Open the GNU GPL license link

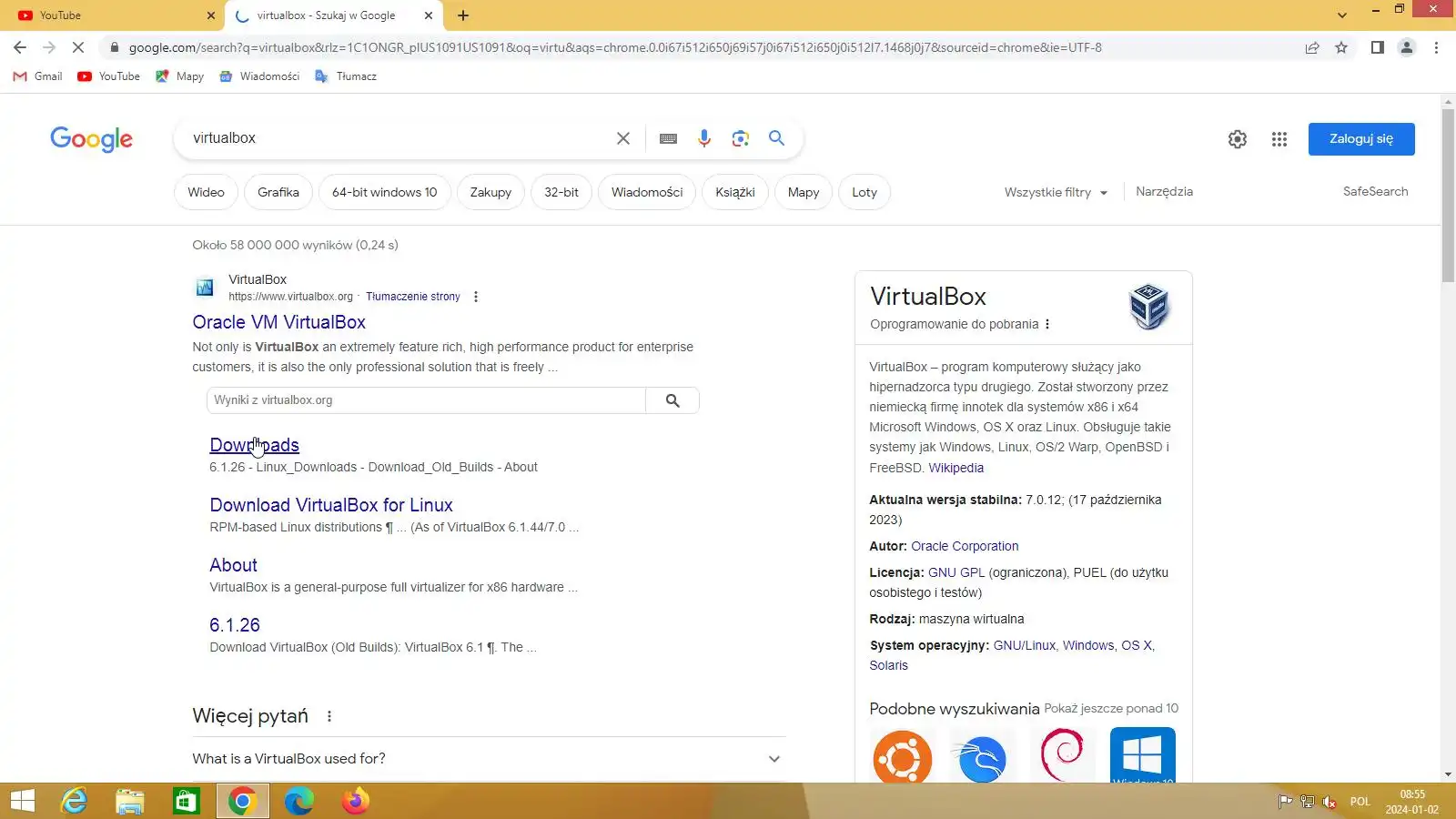pos(956,572)
